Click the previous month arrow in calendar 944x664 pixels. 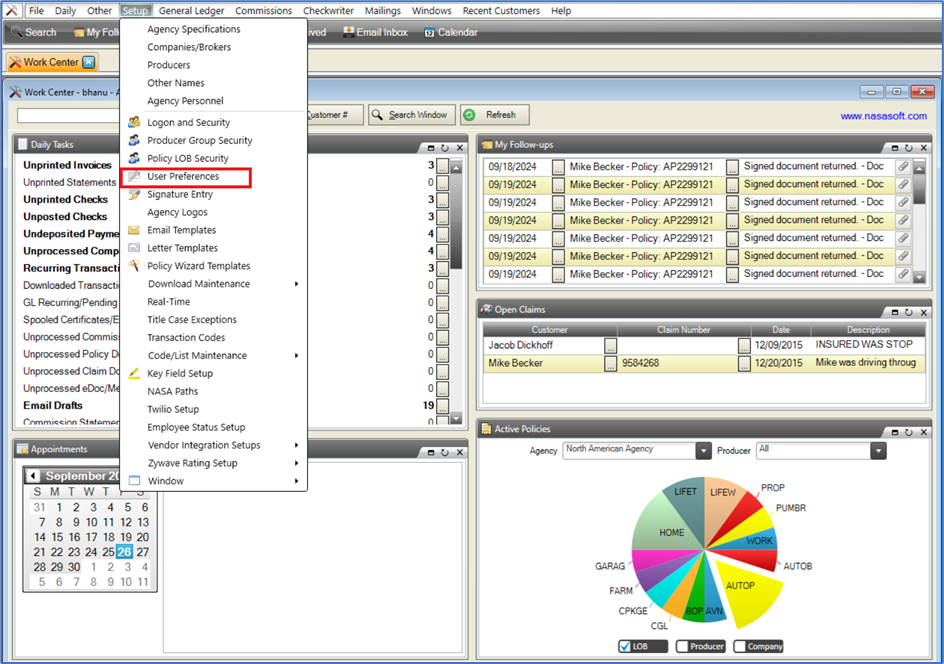coord(33,477)
